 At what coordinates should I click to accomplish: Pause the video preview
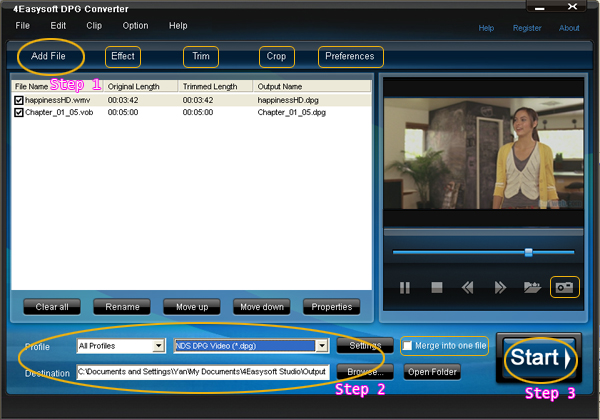click(404, 287)
